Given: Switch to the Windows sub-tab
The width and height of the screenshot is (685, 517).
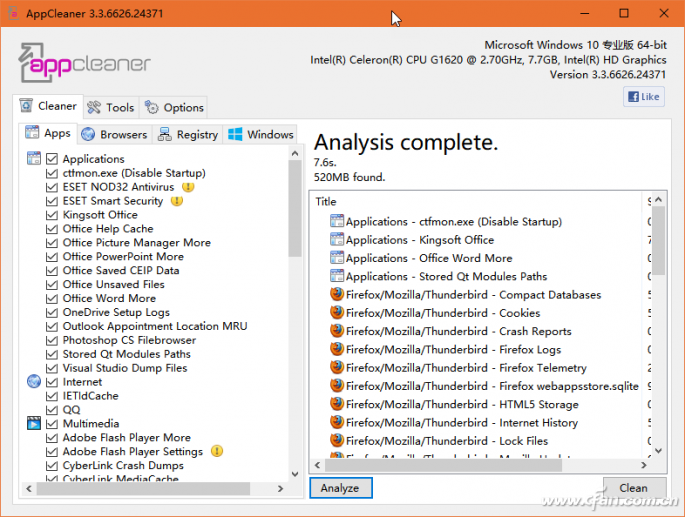Looking at the screenshot, I should coord(261,135).
